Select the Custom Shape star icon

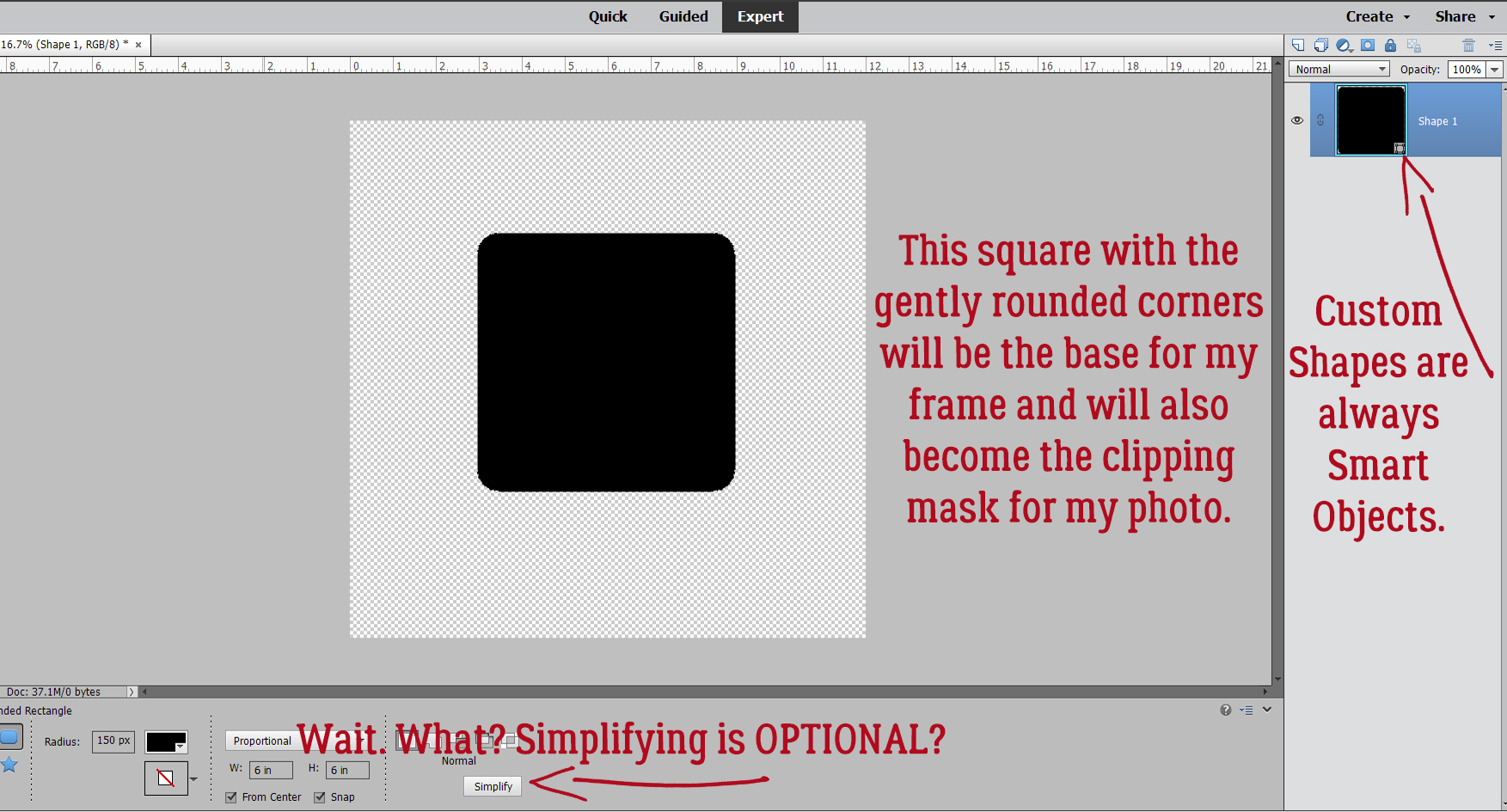click(9, 764)
